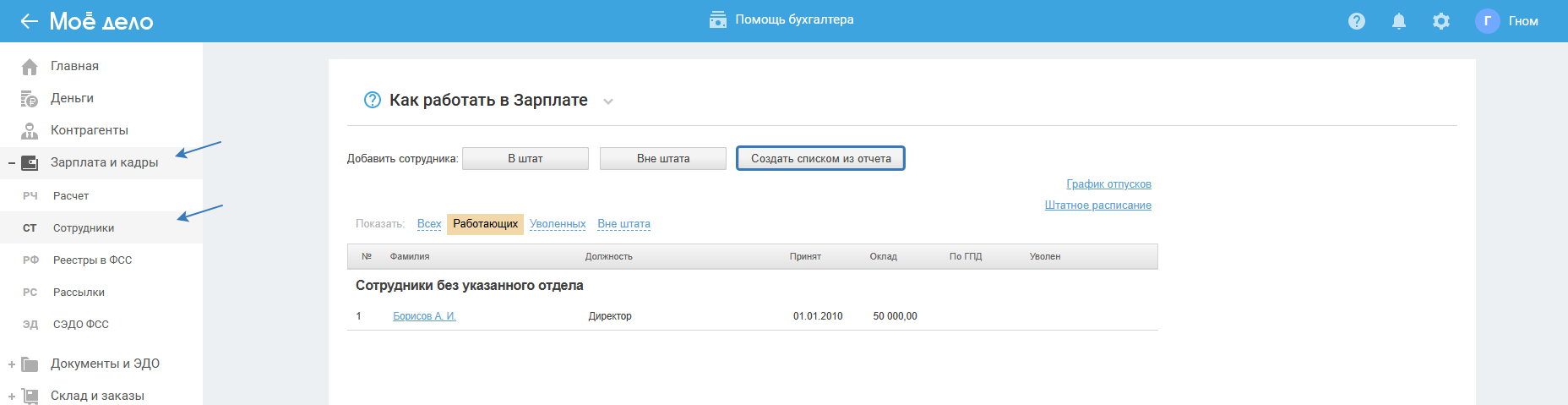Viewport: 1568px width, 405px height.
Task: Click Создать списком из отчета button
Action: pos(820,159)
